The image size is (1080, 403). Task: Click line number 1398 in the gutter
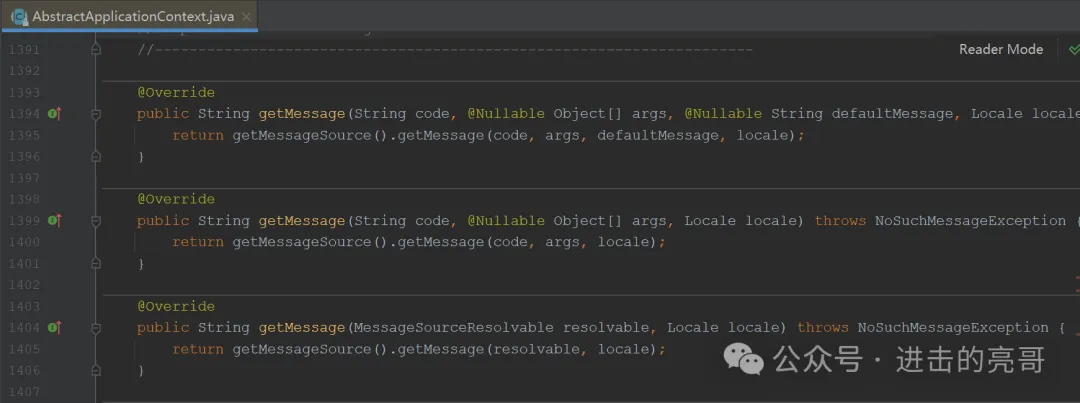click(x=23, y=199)
